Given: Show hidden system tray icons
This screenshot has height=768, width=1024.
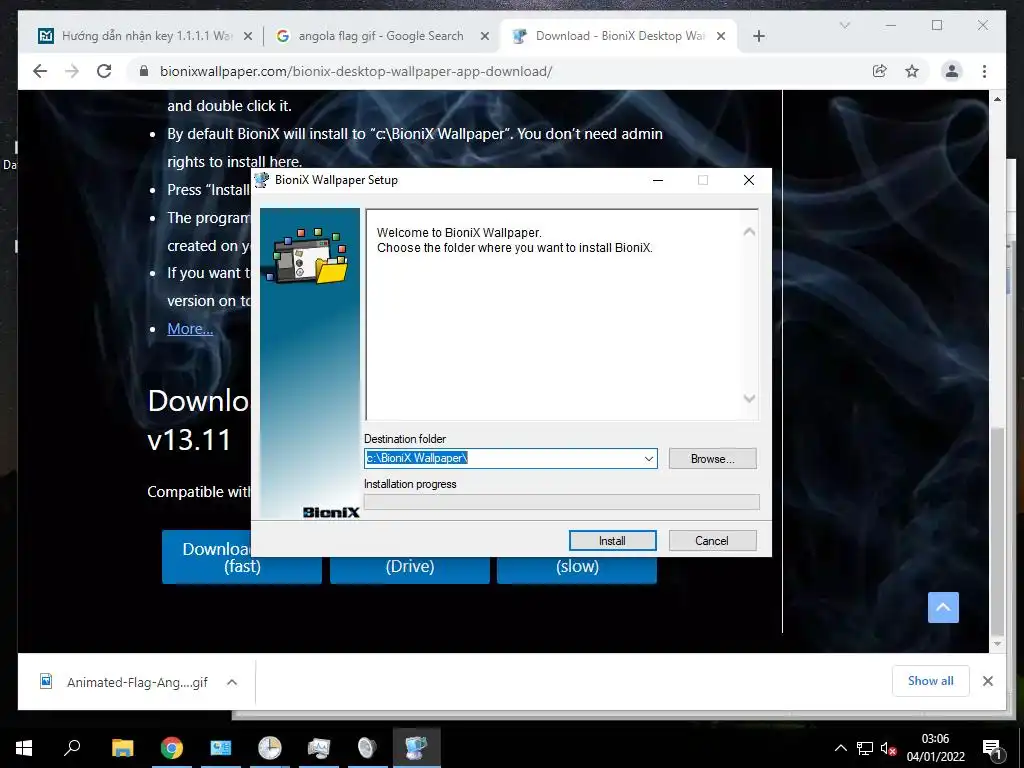Looking at the screenshot, I should tap(840, 748).
